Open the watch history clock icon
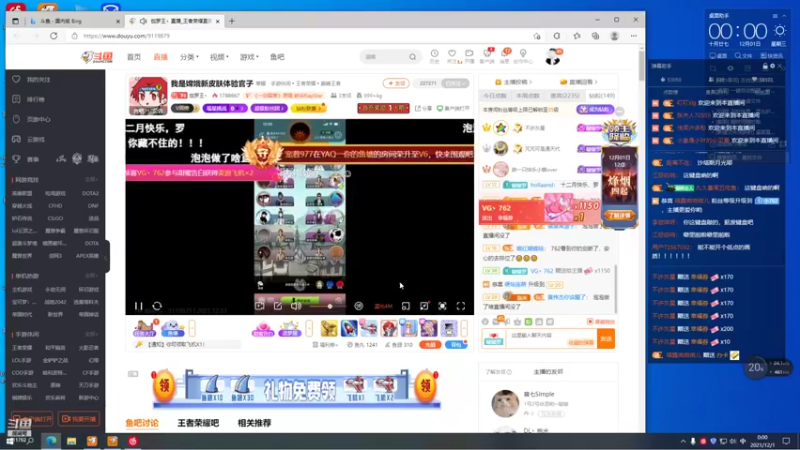800x450 pixels. point(434,56)
